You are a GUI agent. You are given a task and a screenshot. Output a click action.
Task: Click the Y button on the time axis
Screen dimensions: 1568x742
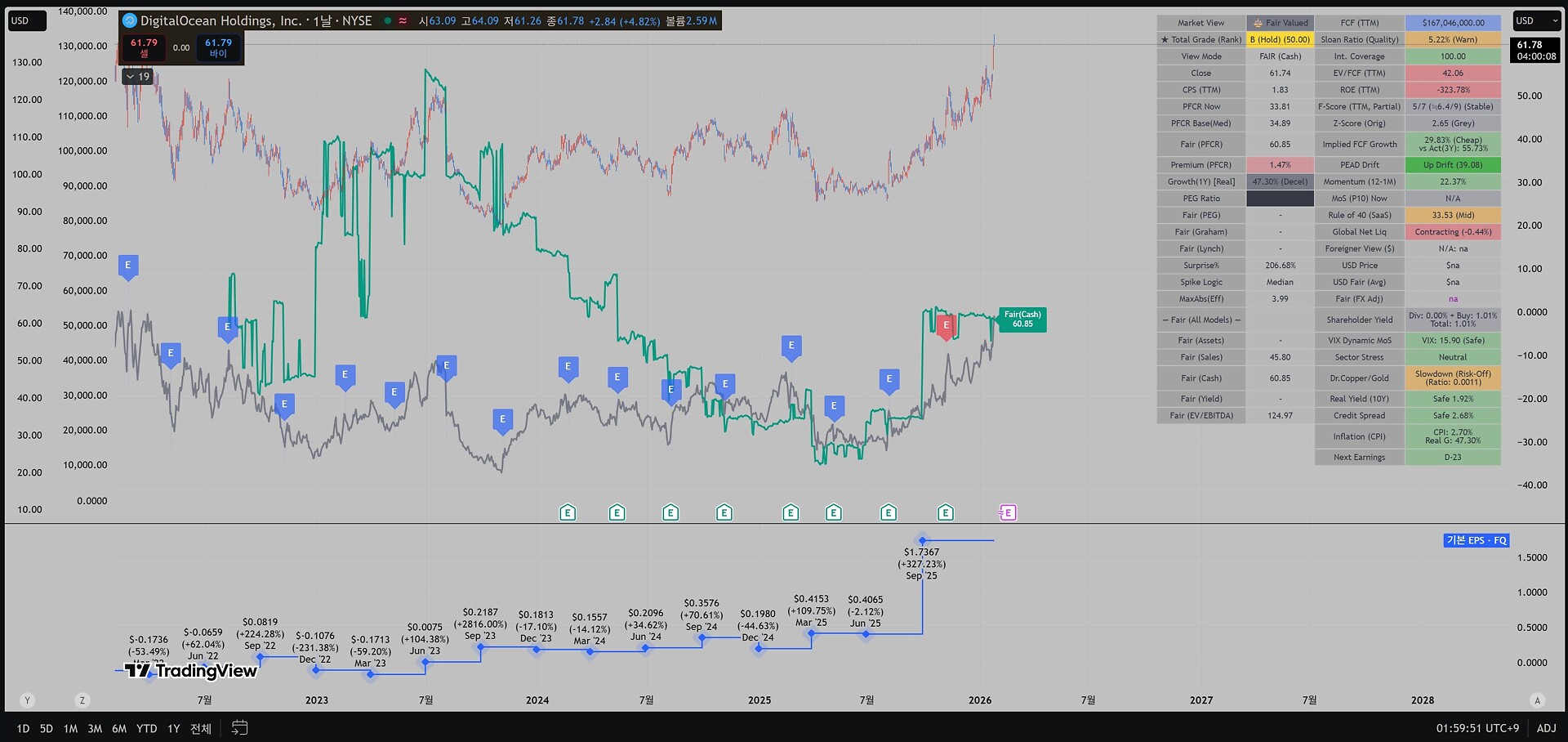[x=28, y=700]
